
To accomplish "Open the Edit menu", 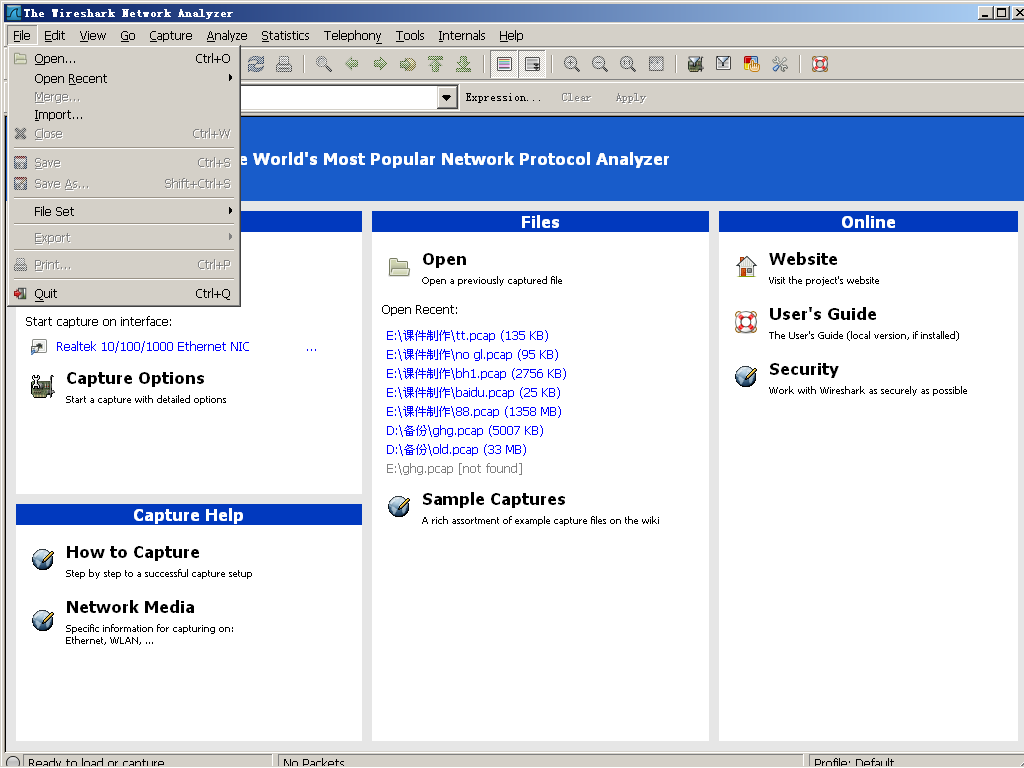I will pos(54,36).
